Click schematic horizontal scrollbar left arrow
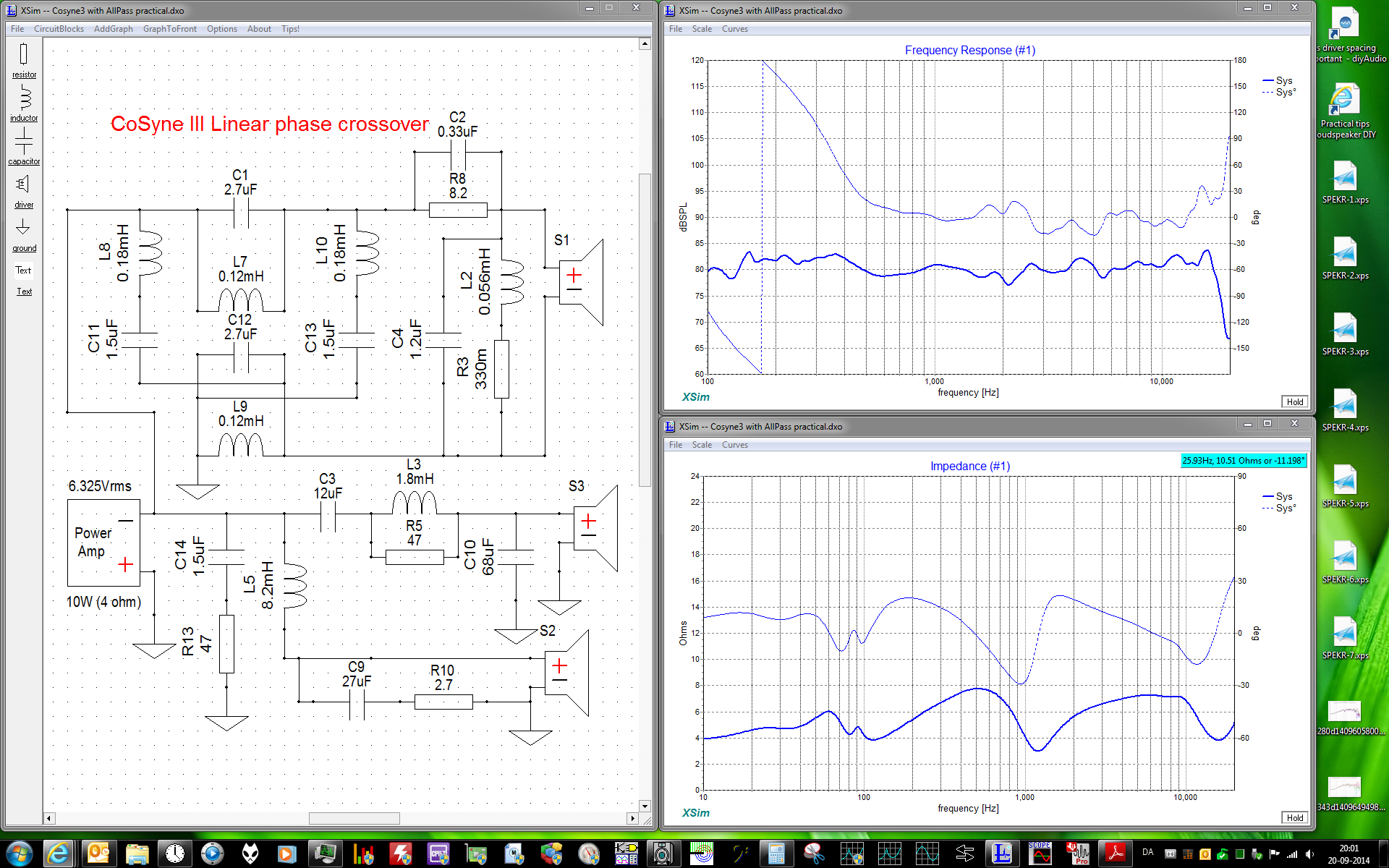1389x868 pixels. (49, 819)
